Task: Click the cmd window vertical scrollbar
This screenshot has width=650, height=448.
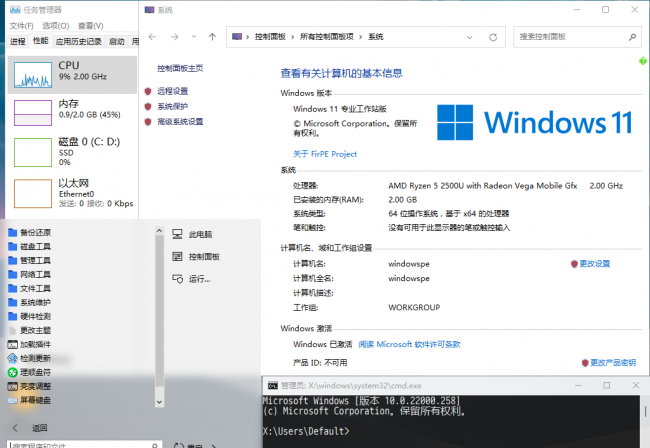Action: 645,412
